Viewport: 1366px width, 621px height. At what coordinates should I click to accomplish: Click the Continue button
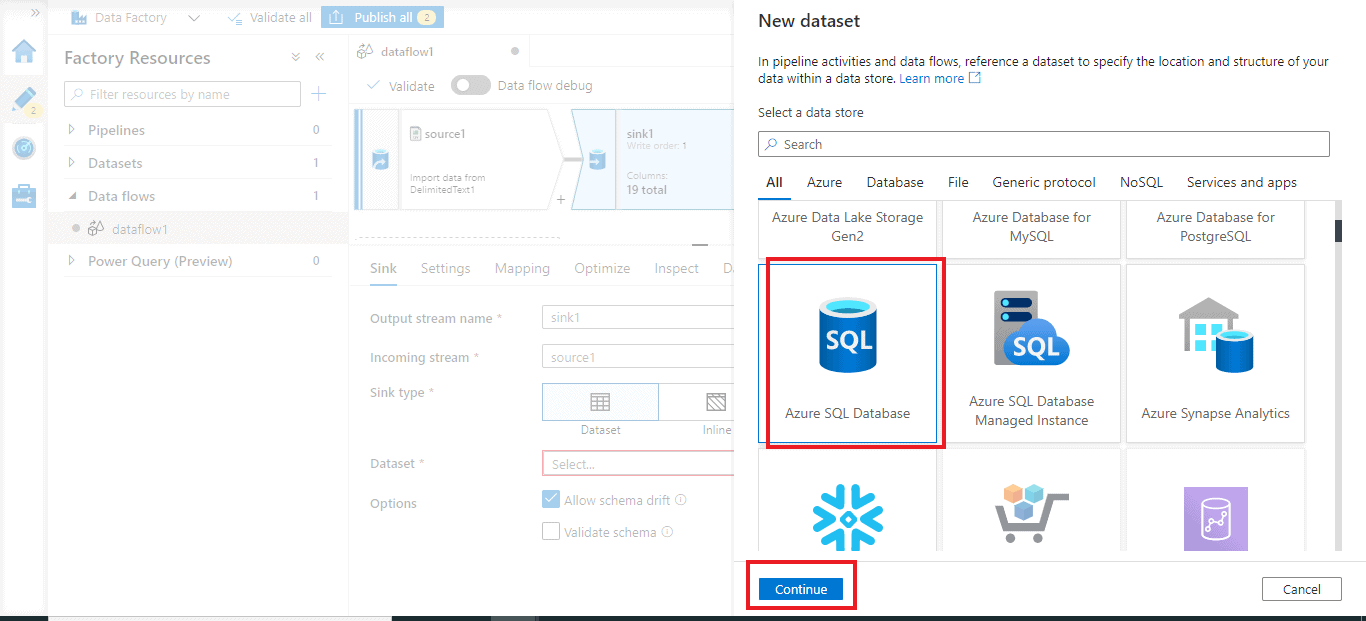[801, 589]
